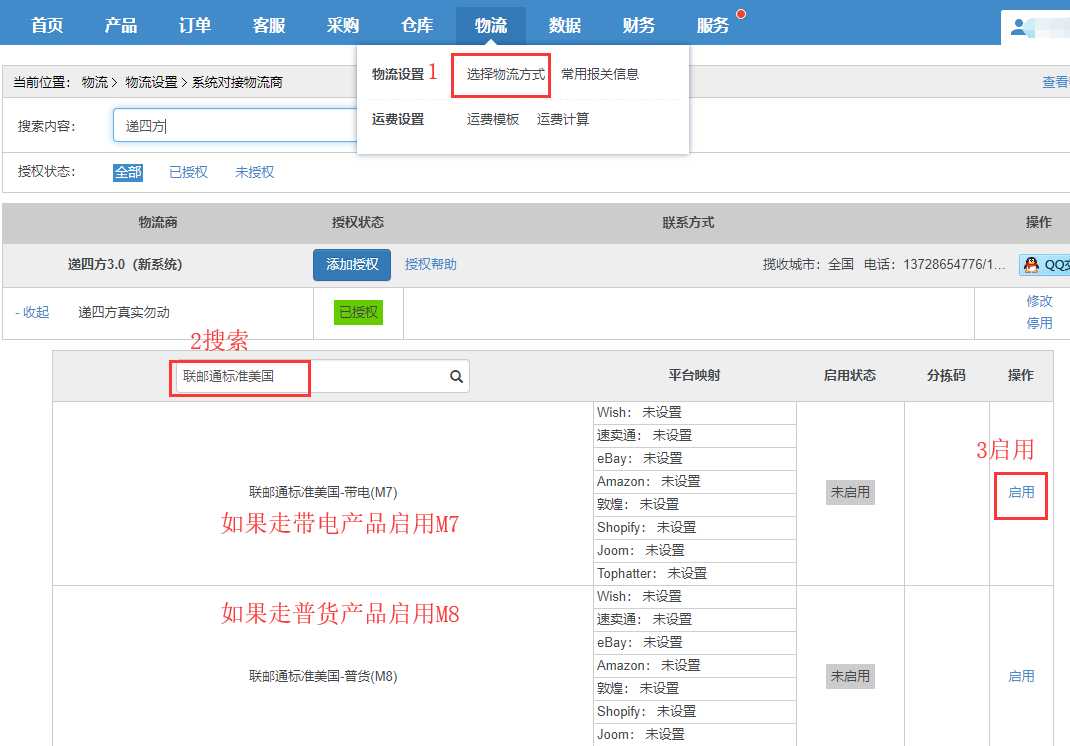Screen dimensions: 1070x746
Task: Click the 系统对接物流商 breadcrumb
Action: 237,83
